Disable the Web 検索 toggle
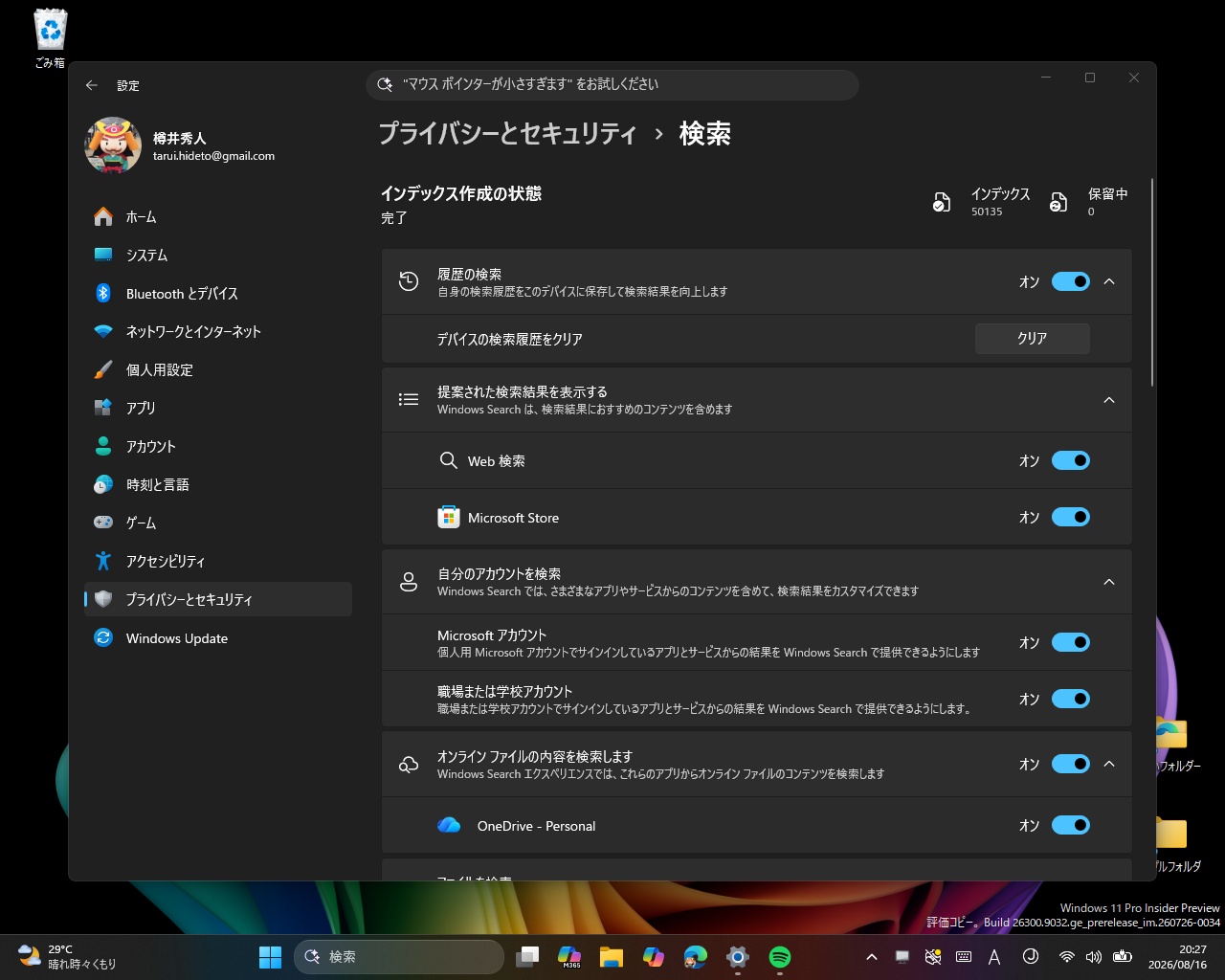This screenshot has width=1225, height=980. [1071, 460]
